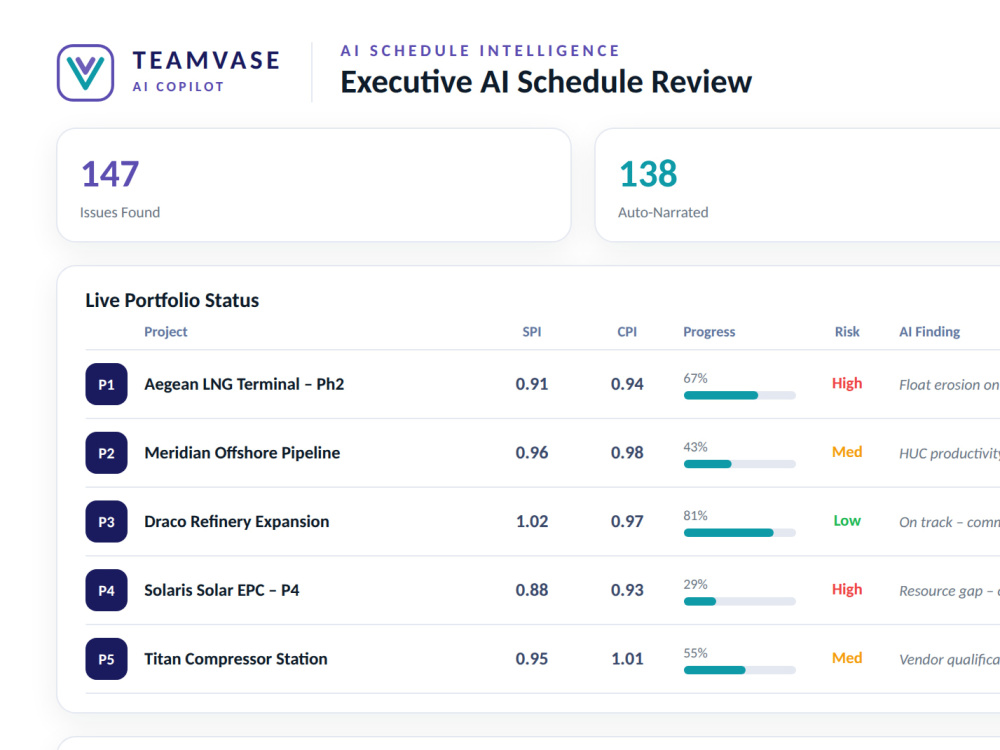The image size is (1000, 750).
Task: Click the SPI column header
Action: [x=532, y=332]
